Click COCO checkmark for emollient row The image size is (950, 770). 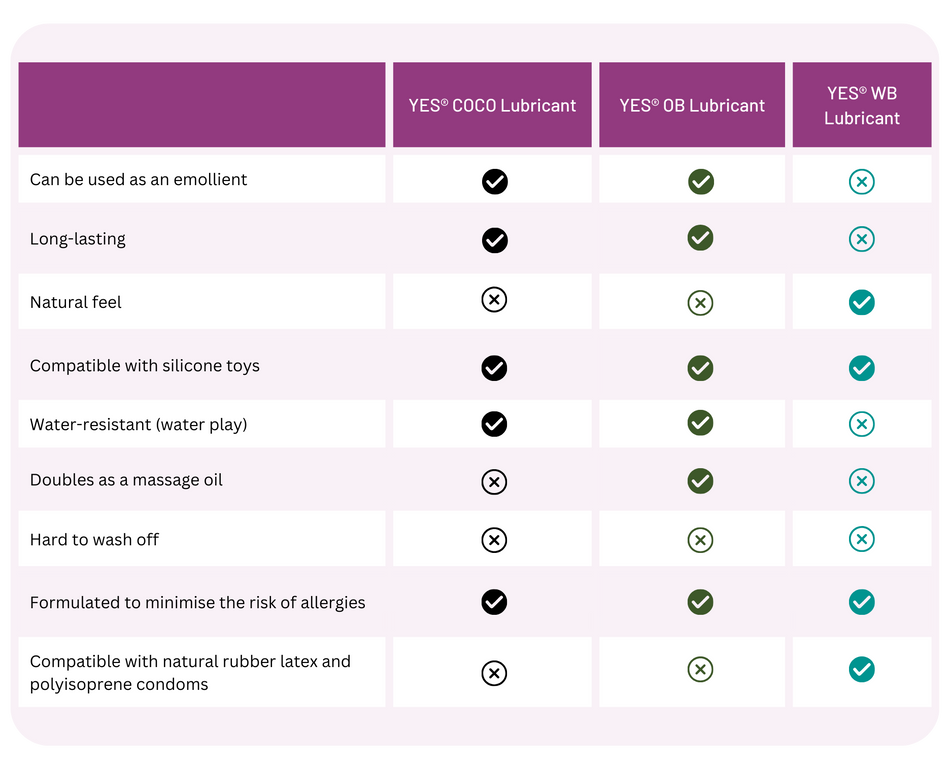[495, 181]
